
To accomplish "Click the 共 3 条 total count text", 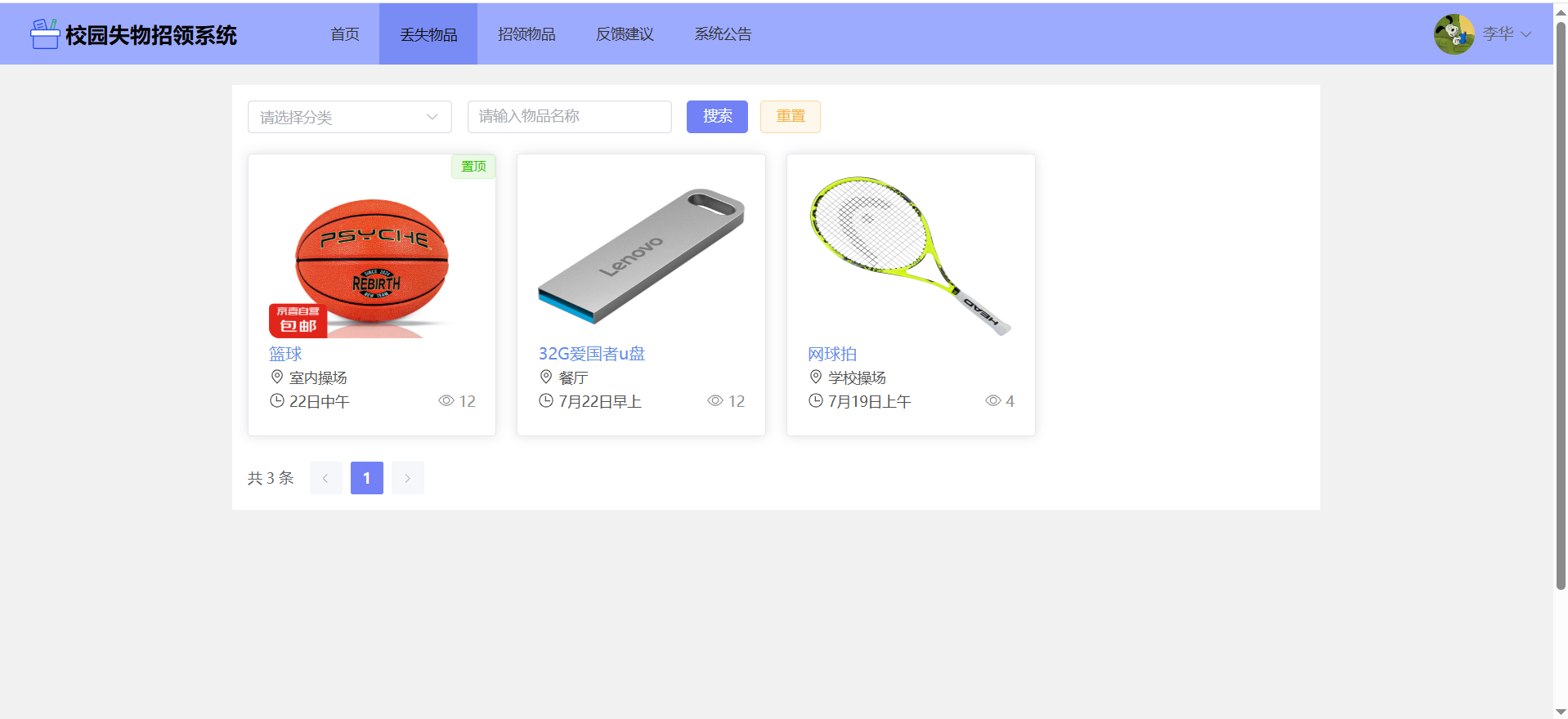I will point(271,478).
